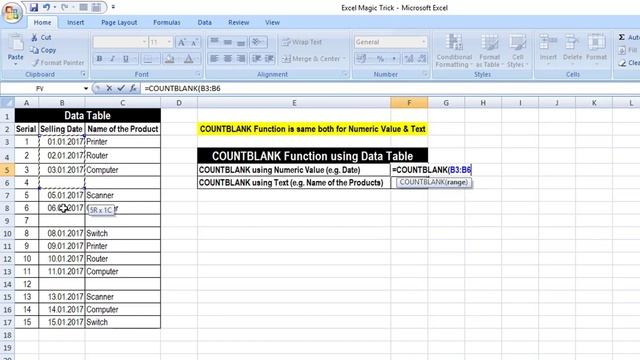Change text orientation
The height and width of the screenshot is (360, 640).
pyautogui.click(x=258, y=42)
